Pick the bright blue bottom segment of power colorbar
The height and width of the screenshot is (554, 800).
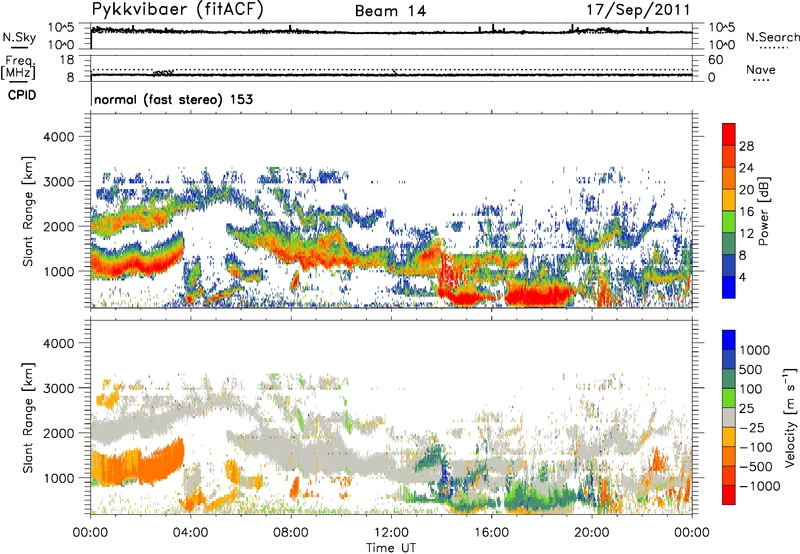pos(729,287)
